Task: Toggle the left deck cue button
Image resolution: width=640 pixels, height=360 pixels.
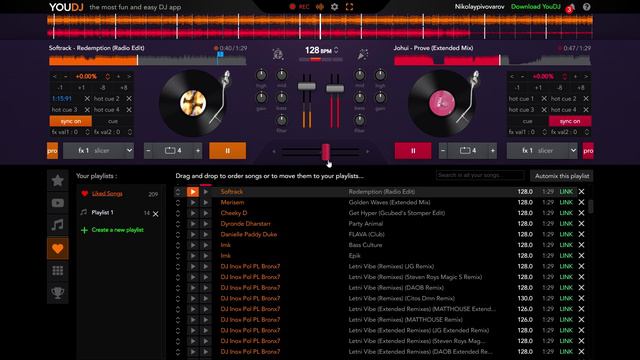Action: point(113,121)
